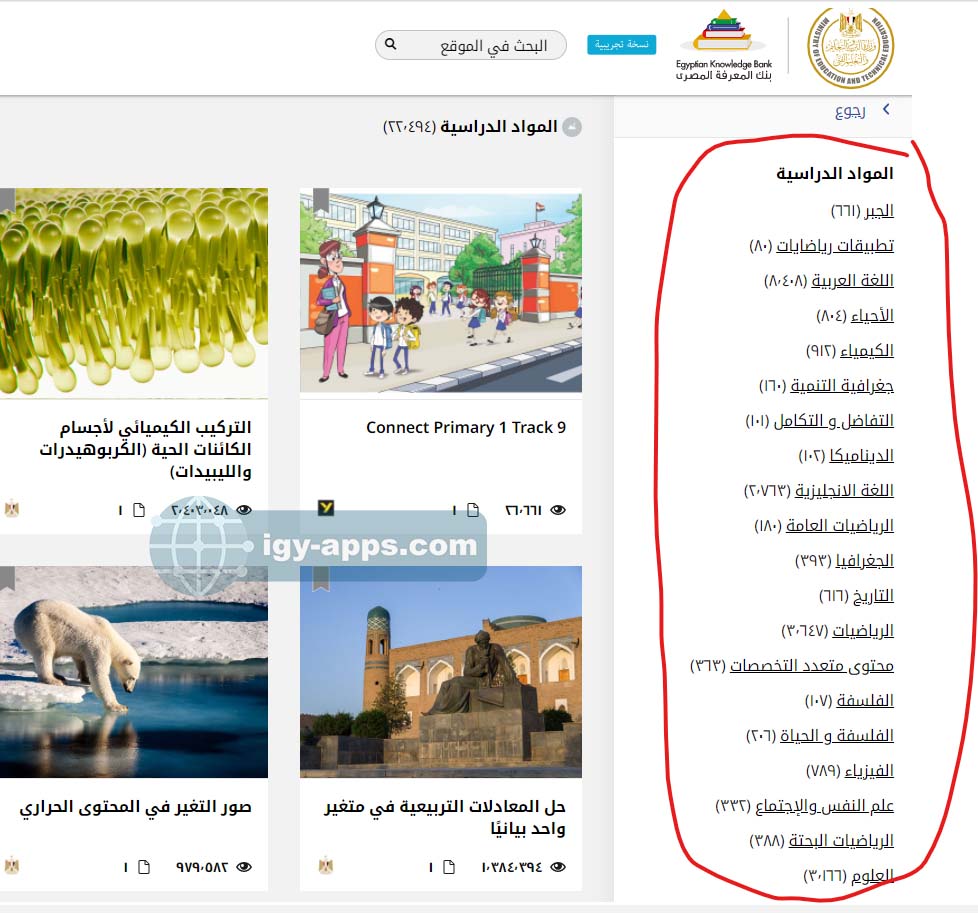This screenshot has height=913, width=978.
Task: Open the Egyptian Knowledge Bank logo
Action: coord(723,45)
